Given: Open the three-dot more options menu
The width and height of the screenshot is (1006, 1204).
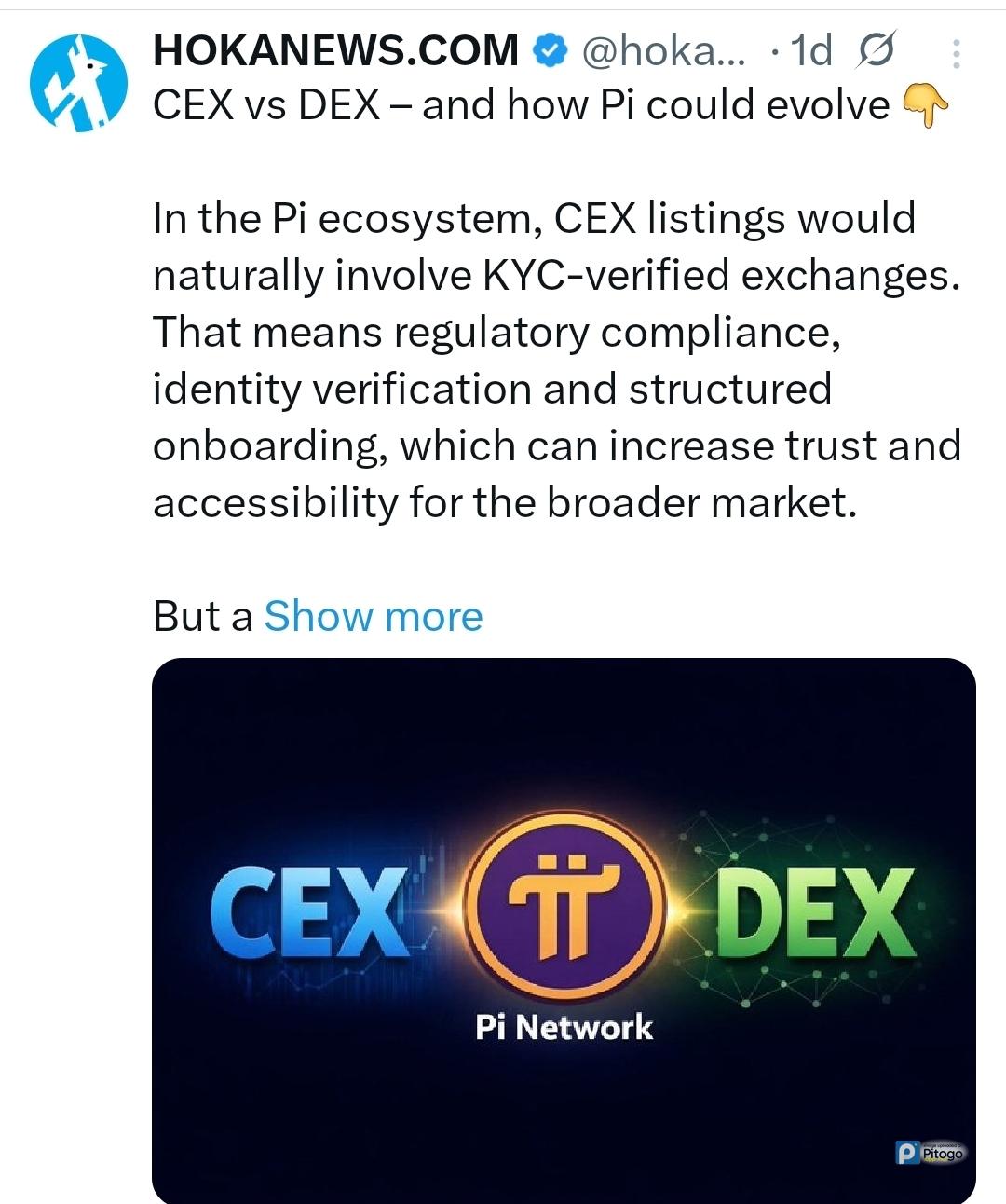Looking at the screenshot, I should tap(956, 54).
